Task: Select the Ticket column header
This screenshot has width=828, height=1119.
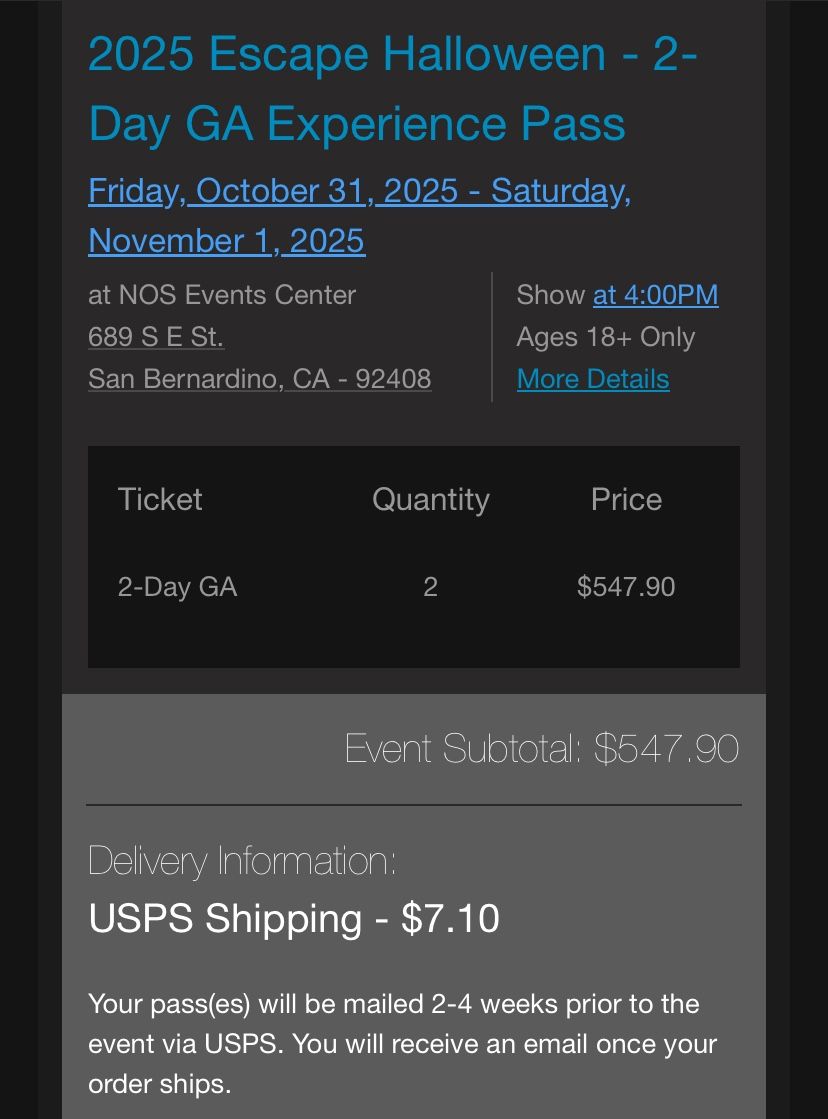Action: 159,499
